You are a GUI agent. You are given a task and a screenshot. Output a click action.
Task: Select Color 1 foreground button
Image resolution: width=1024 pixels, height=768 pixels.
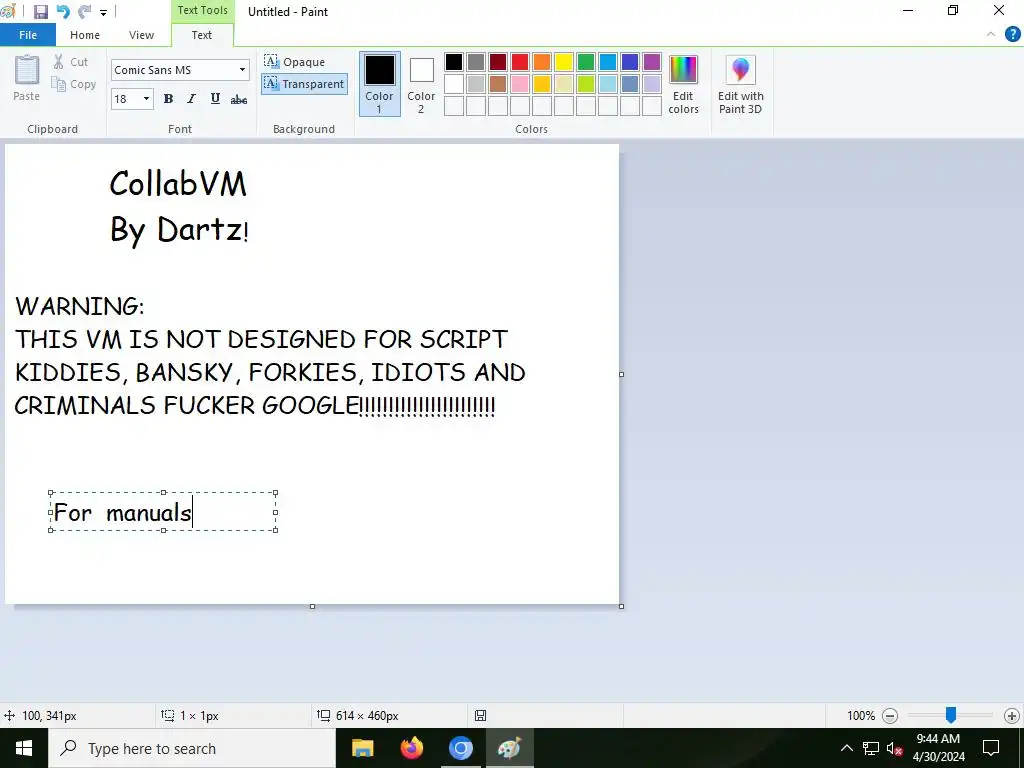click(x=379, y=84)
